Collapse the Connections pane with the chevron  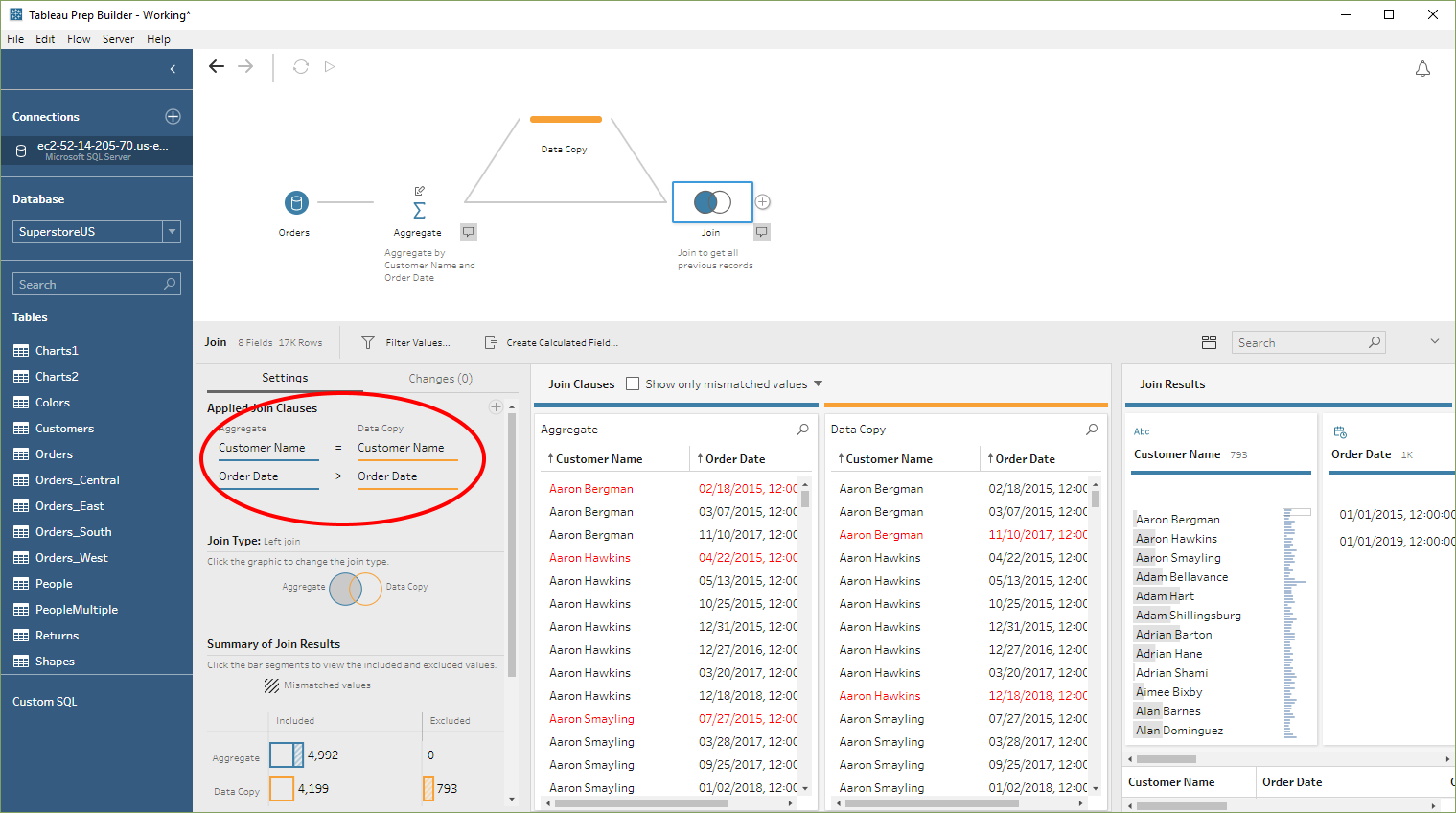[173, 69]
